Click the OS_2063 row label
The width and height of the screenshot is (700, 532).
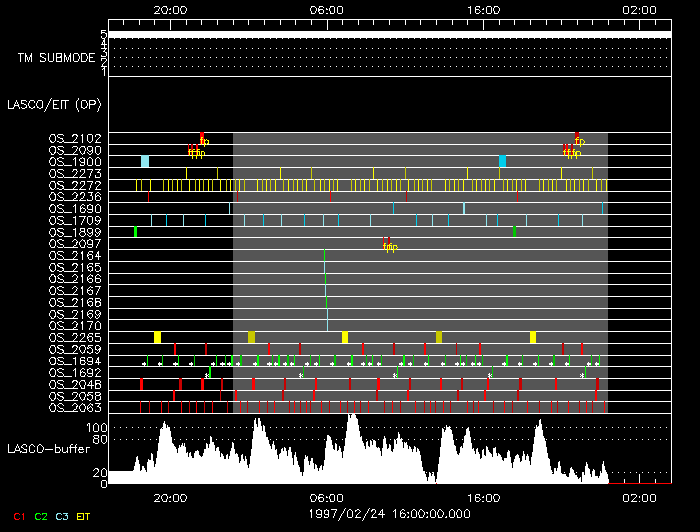pos(75,407)
